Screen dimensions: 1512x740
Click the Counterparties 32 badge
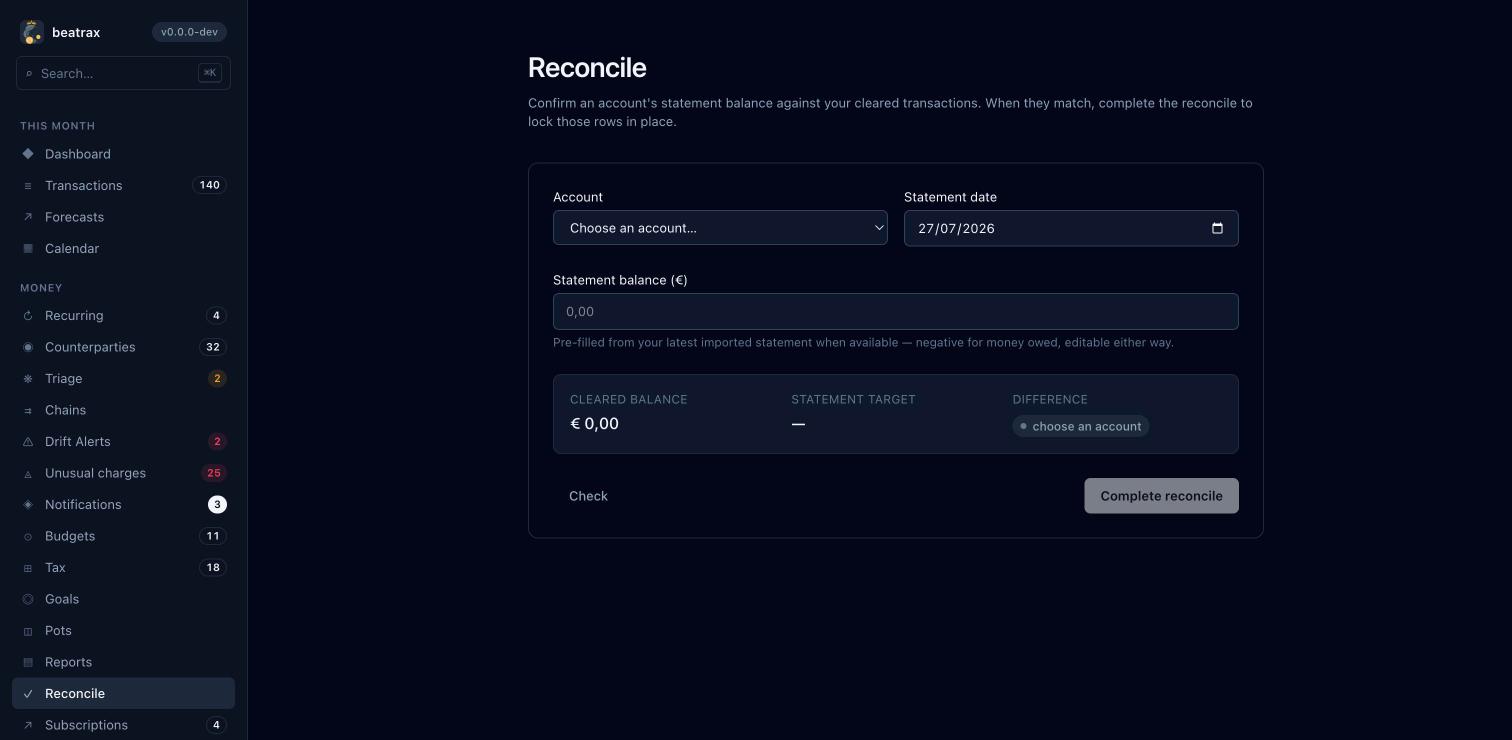pos(212,347)
